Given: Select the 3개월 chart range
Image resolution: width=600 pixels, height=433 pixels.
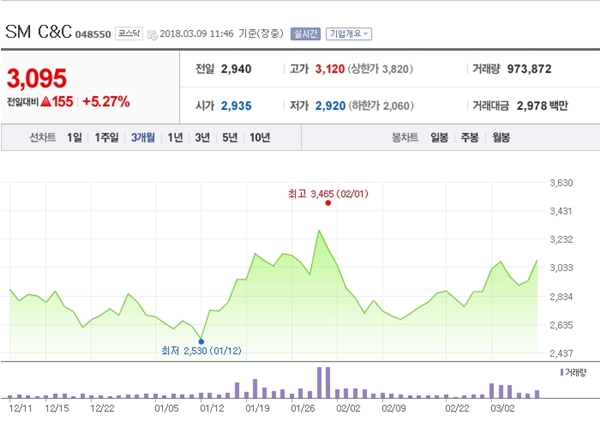Looking at the screenshot, I should pyautogui.click(x=143, y=137).
